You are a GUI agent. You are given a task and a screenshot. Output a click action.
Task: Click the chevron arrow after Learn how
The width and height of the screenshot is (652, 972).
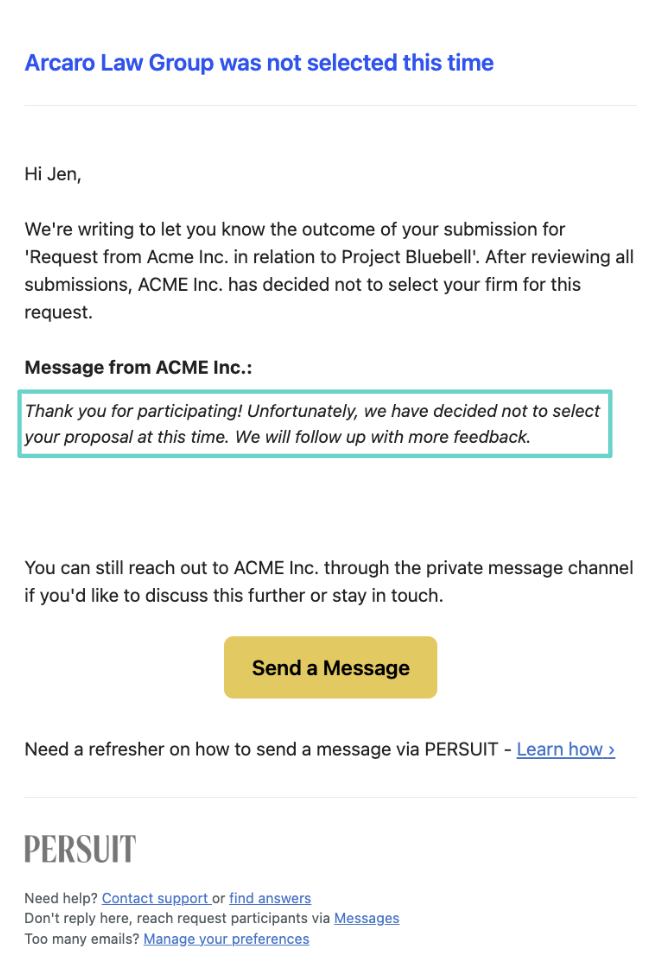tap(611, 749)
